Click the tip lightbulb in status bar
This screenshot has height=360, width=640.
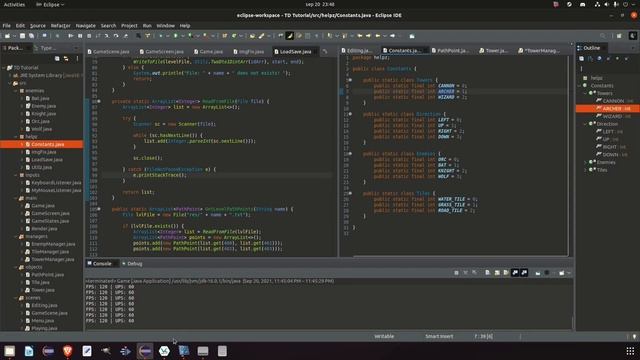coord(634,336)
